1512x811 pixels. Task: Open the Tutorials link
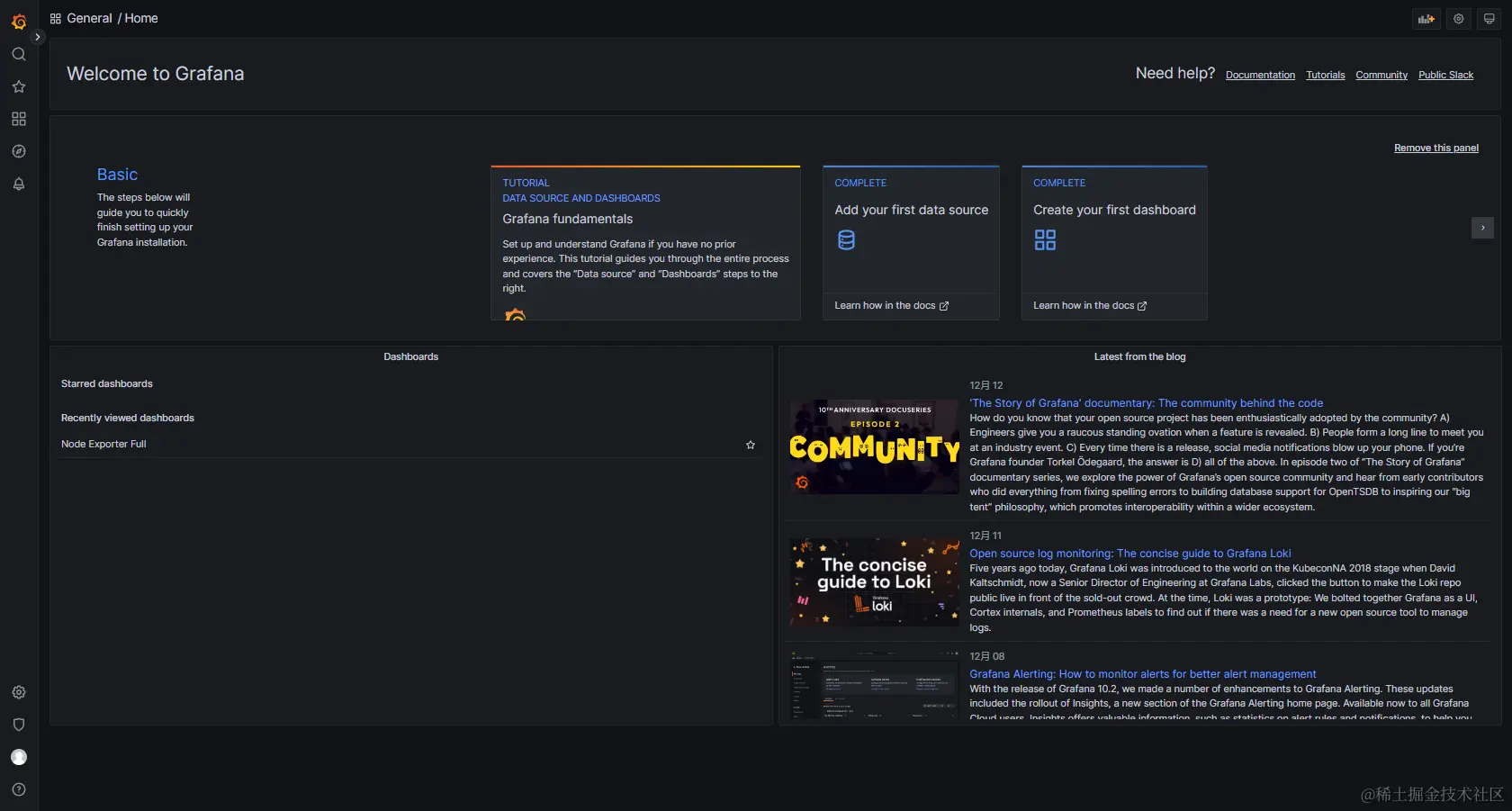[1326, 75]
